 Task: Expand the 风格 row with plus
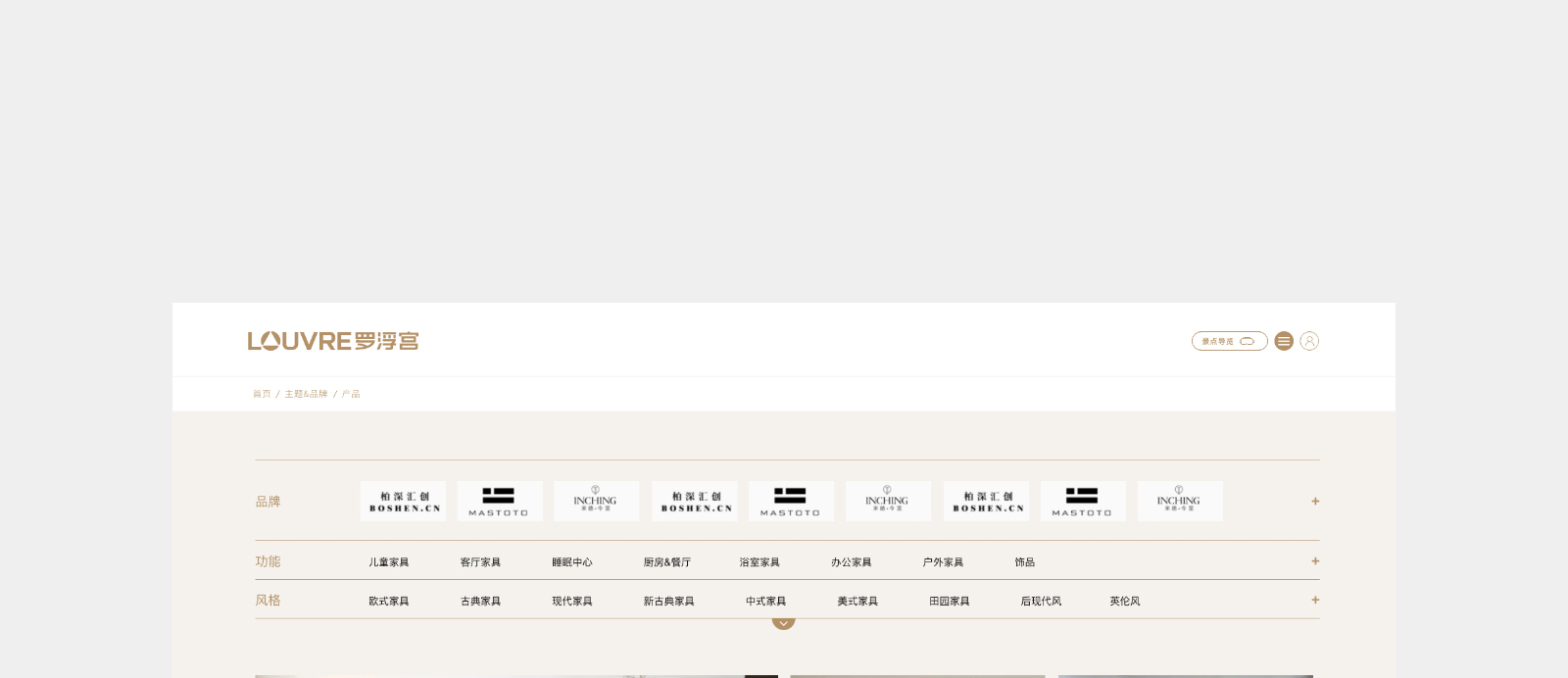pos(1315,600)
